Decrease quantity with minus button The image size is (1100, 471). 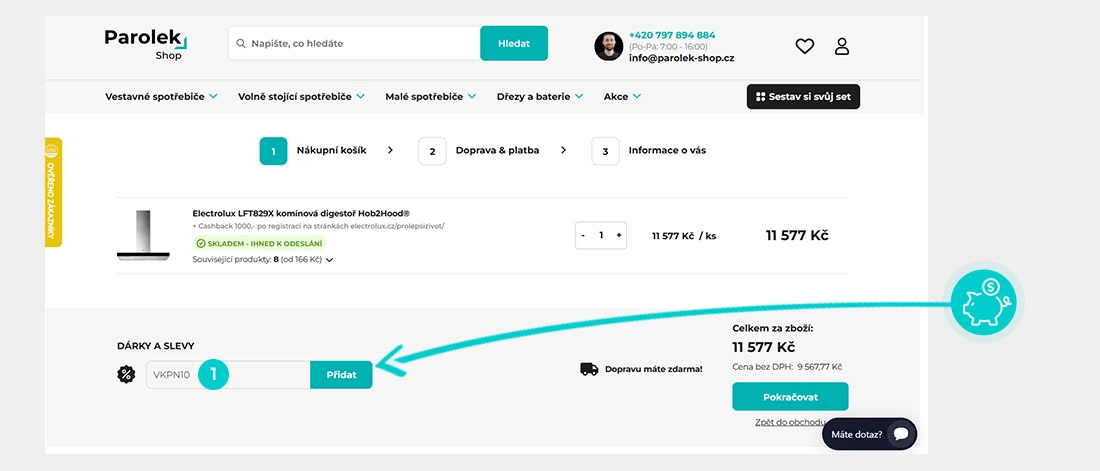tap(584, 236)
